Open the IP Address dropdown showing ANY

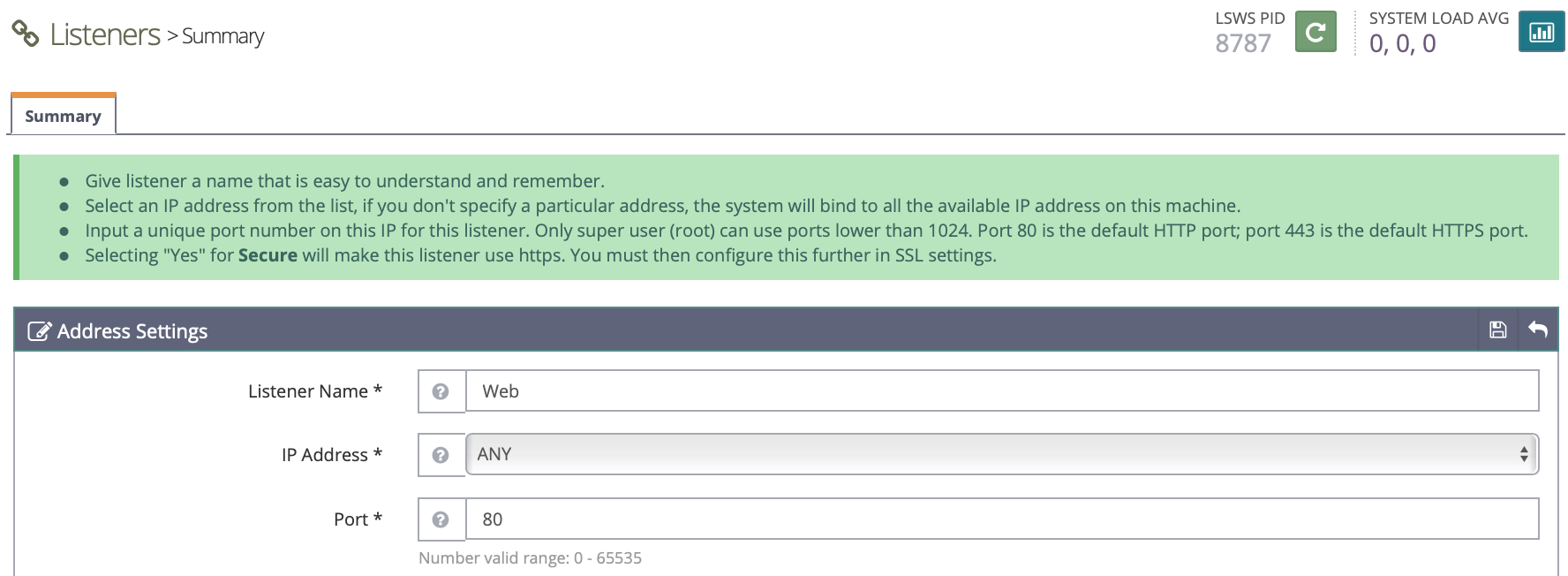pyautogui.click(x=1001, y=454)
